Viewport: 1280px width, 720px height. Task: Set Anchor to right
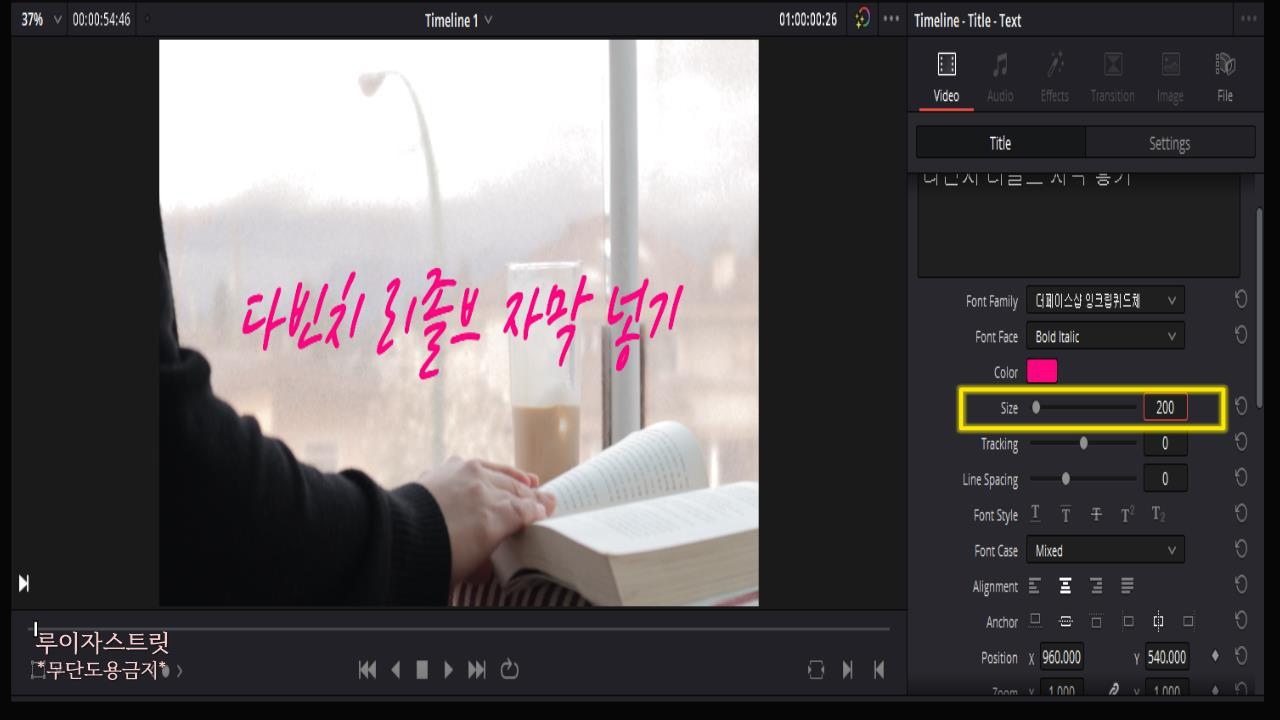pos(1188,621)
